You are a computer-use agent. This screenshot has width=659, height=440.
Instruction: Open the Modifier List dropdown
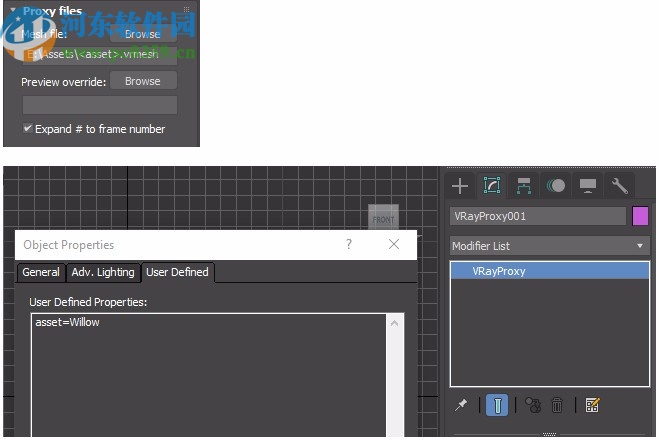[549, 246]
